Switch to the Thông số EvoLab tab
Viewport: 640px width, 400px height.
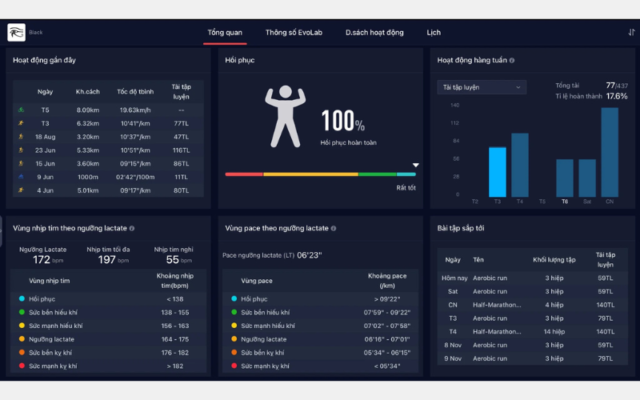coord(294,33)
